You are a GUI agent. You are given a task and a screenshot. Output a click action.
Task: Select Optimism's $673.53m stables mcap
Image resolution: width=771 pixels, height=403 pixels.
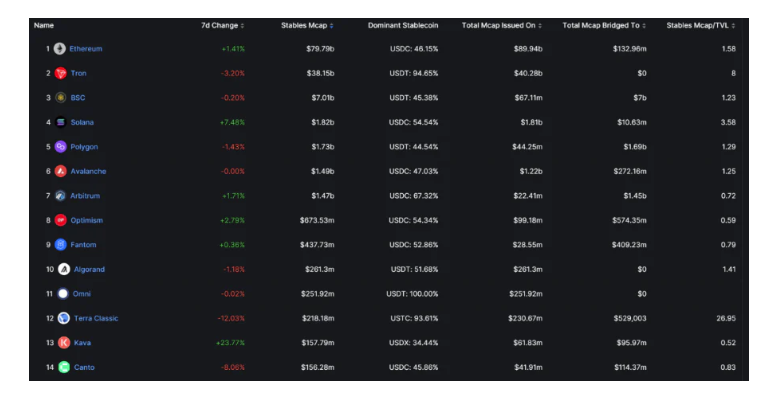click(x=317, y=220)
